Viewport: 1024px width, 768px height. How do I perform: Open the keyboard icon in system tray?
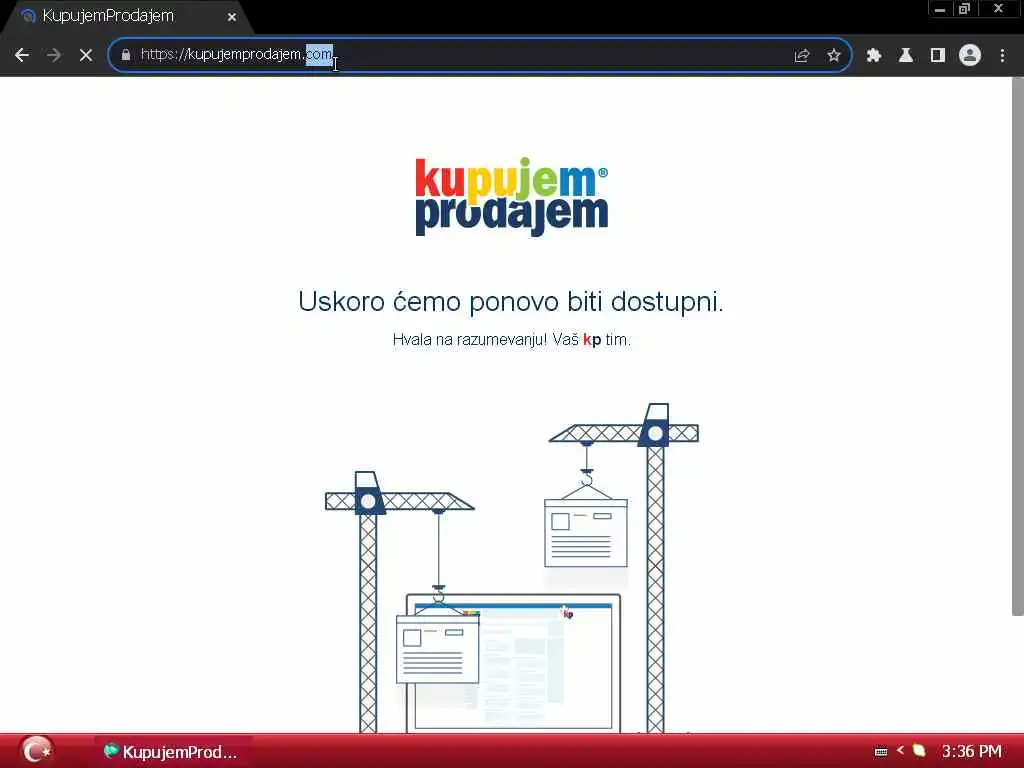(881, 752)
